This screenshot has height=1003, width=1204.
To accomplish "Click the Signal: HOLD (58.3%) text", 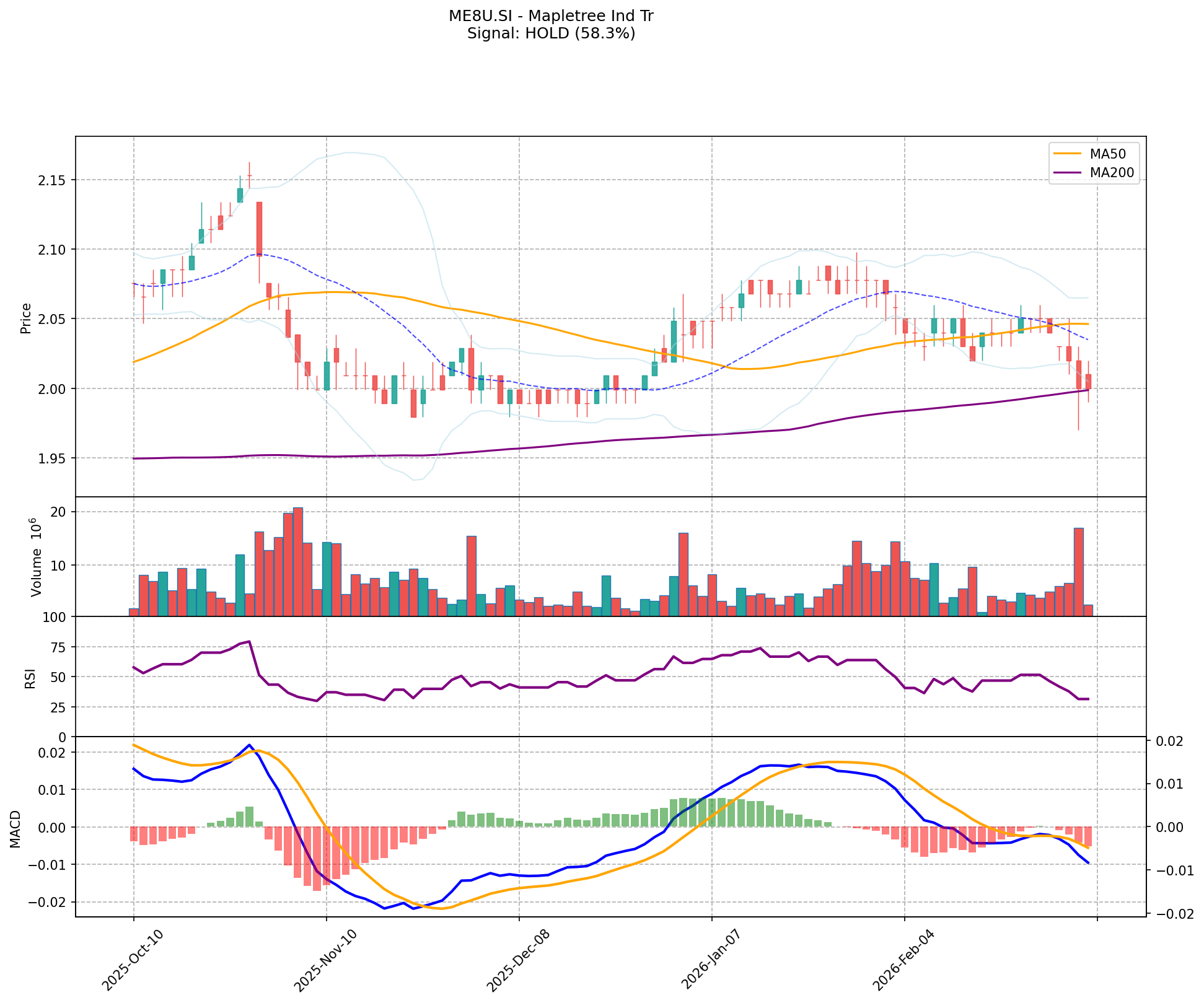I will click(x=551, y=33).
